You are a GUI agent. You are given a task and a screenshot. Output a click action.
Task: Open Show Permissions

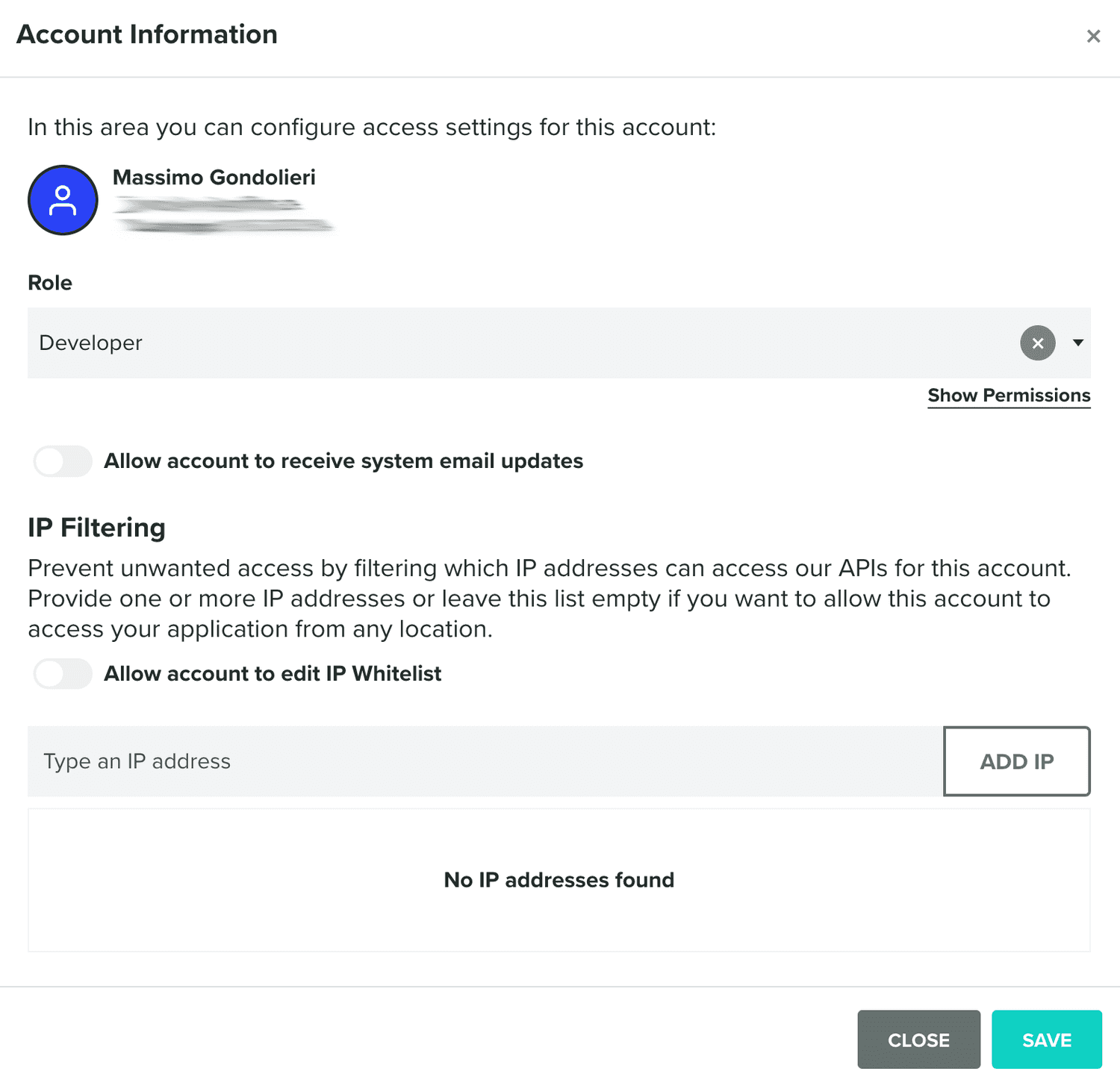(1009, 396)
